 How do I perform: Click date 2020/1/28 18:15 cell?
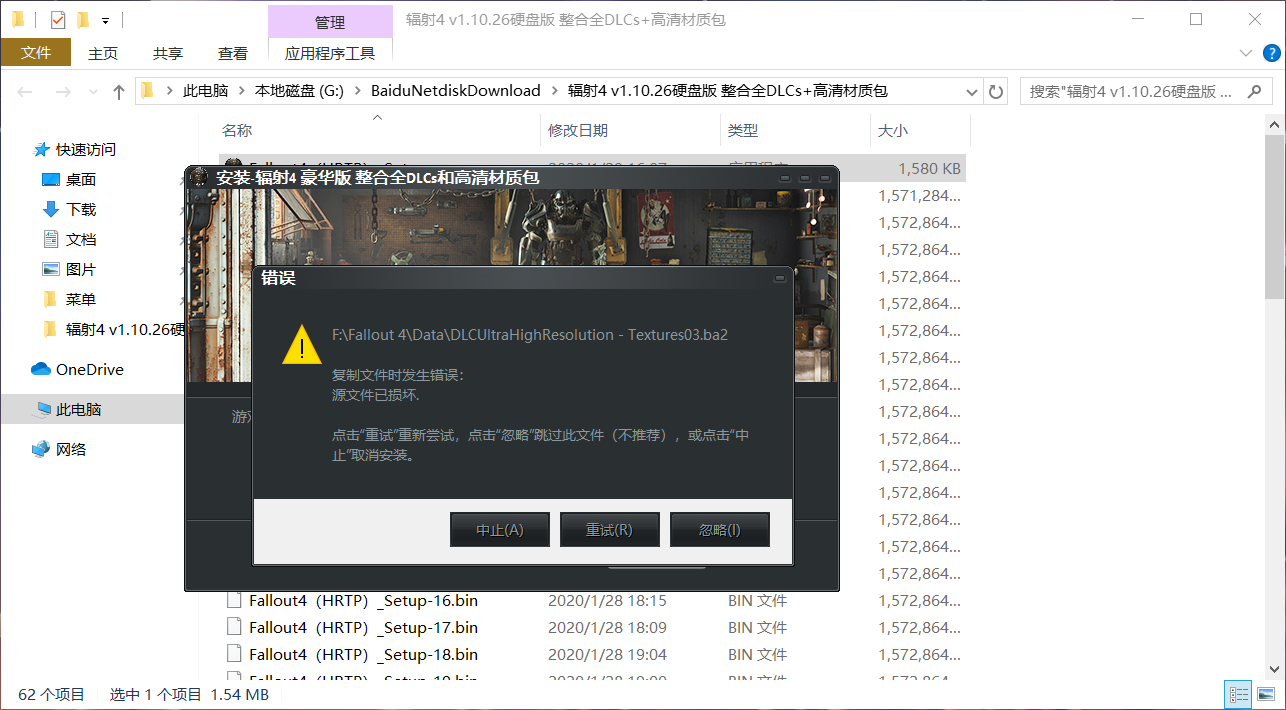click(607, 601)
